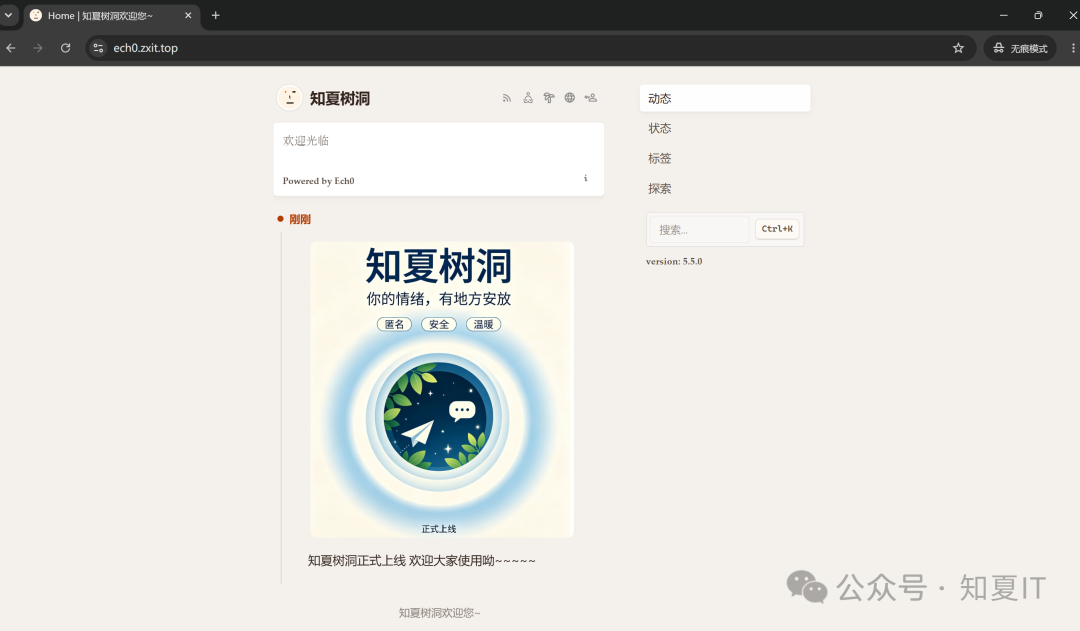Click the palm tree icon
This screenshot has height=631, width=1080.
[549, 98]
